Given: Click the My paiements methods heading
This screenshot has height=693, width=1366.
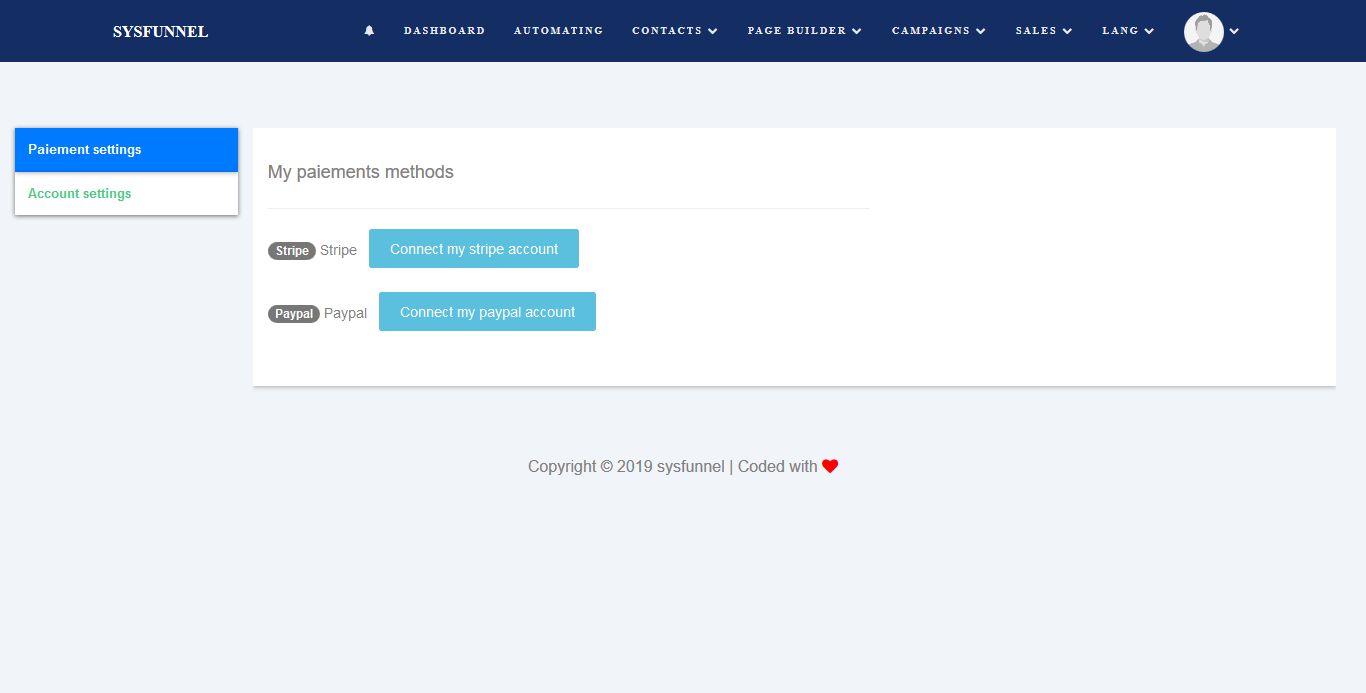Looking at the screenshot, I should tap(361, 172).
